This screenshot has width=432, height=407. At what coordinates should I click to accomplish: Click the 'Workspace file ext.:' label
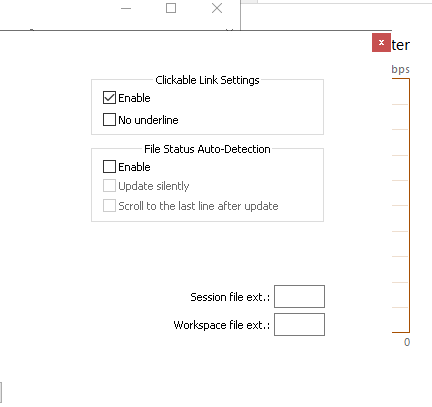(x=222, y=325)
